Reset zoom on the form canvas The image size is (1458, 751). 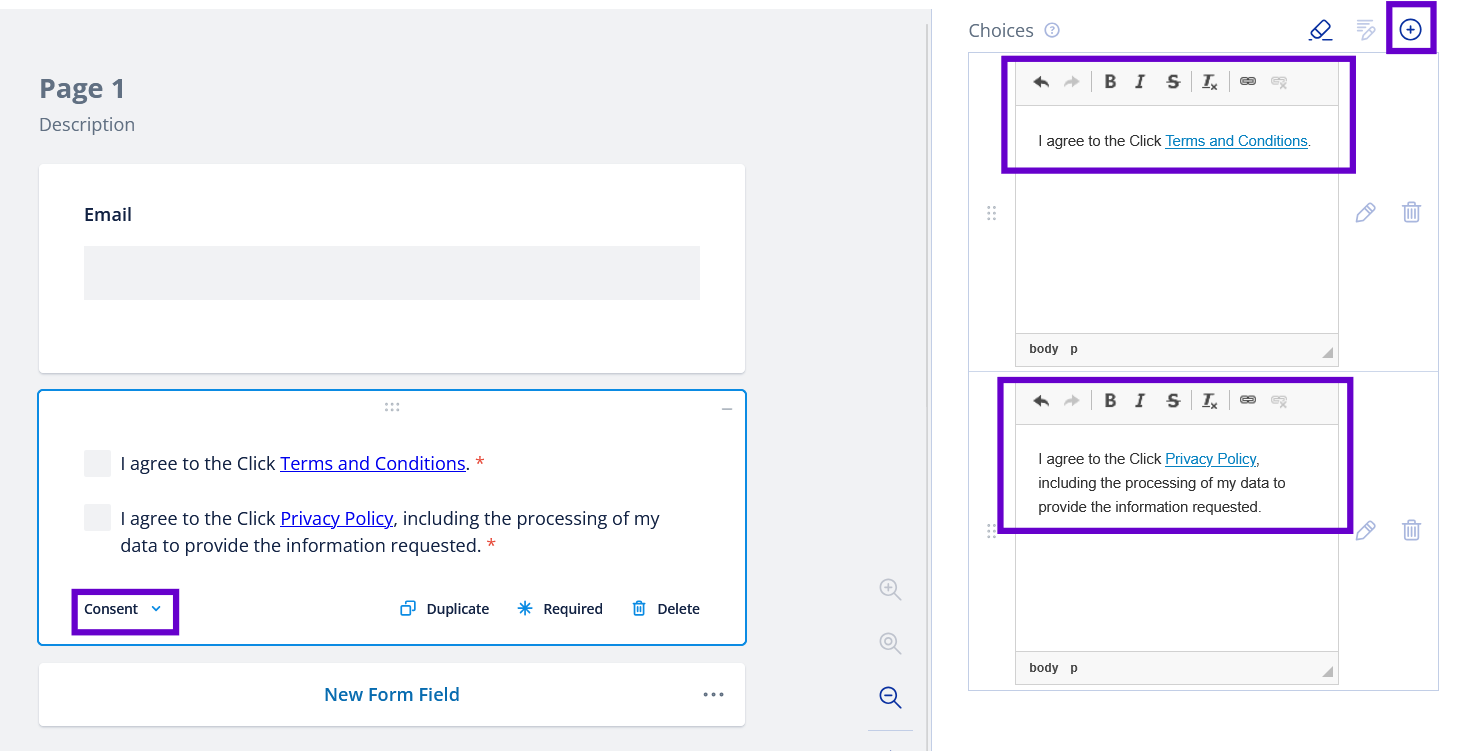pyautogui.click(x=890, y=643)
